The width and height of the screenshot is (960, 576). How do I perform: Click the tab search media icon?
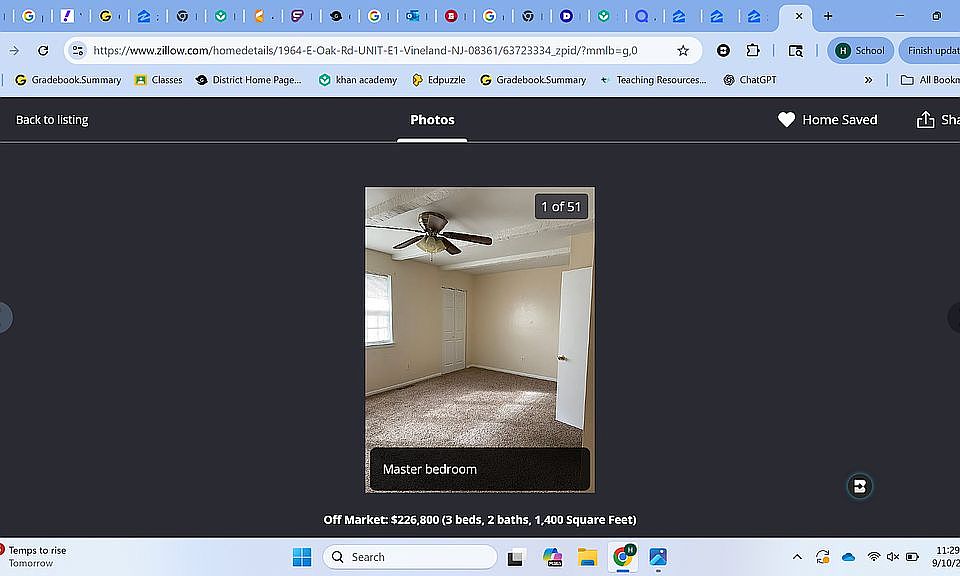[795, 51]
